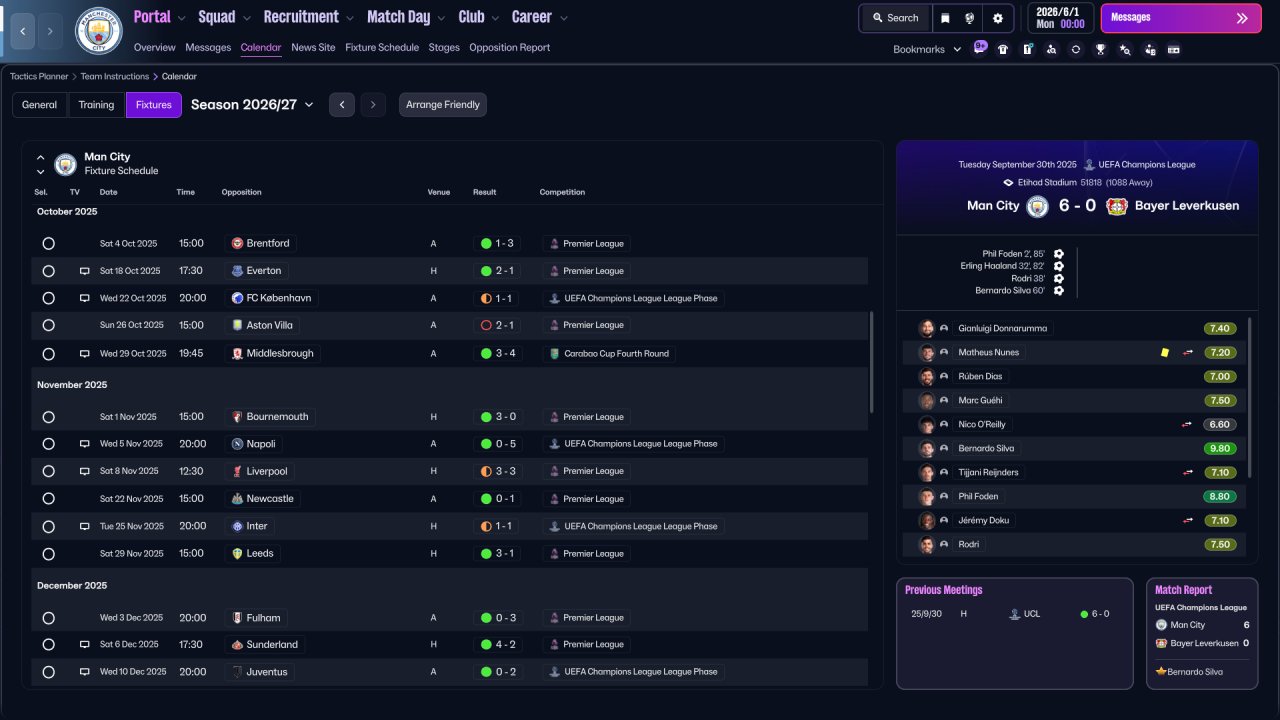1280x720 pixels.
Task: Select the Everton fixture radio button
Action: (x=48, y=271)
